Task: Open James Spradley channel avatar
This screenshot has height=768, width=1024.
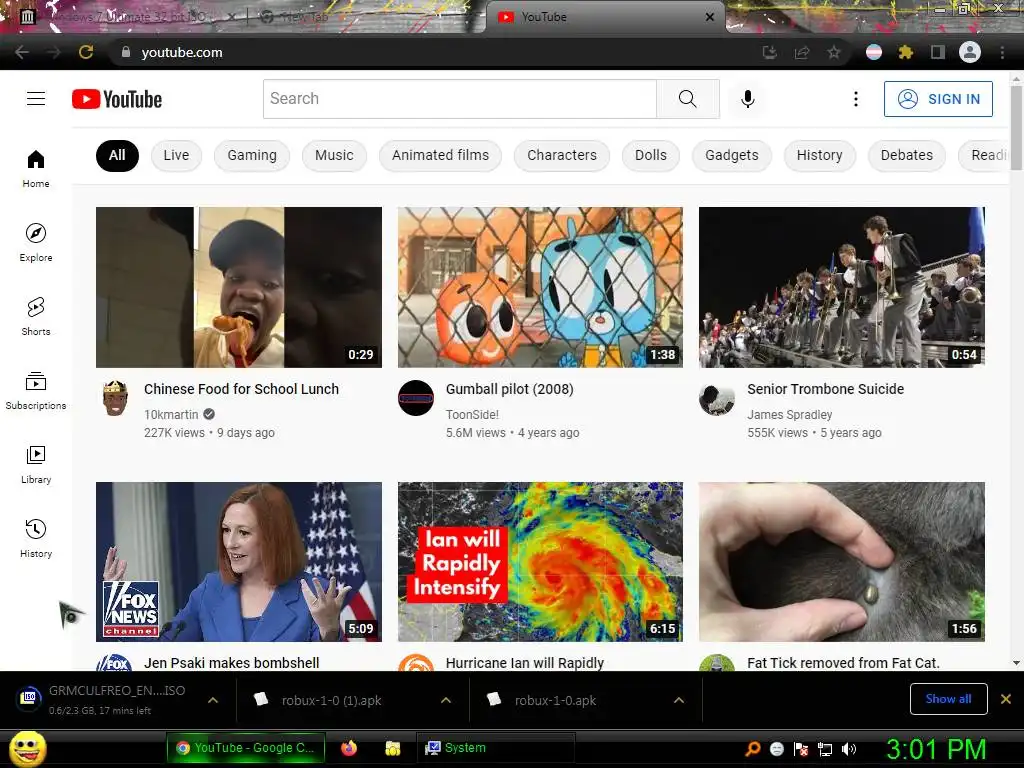Action: (717, 398)
